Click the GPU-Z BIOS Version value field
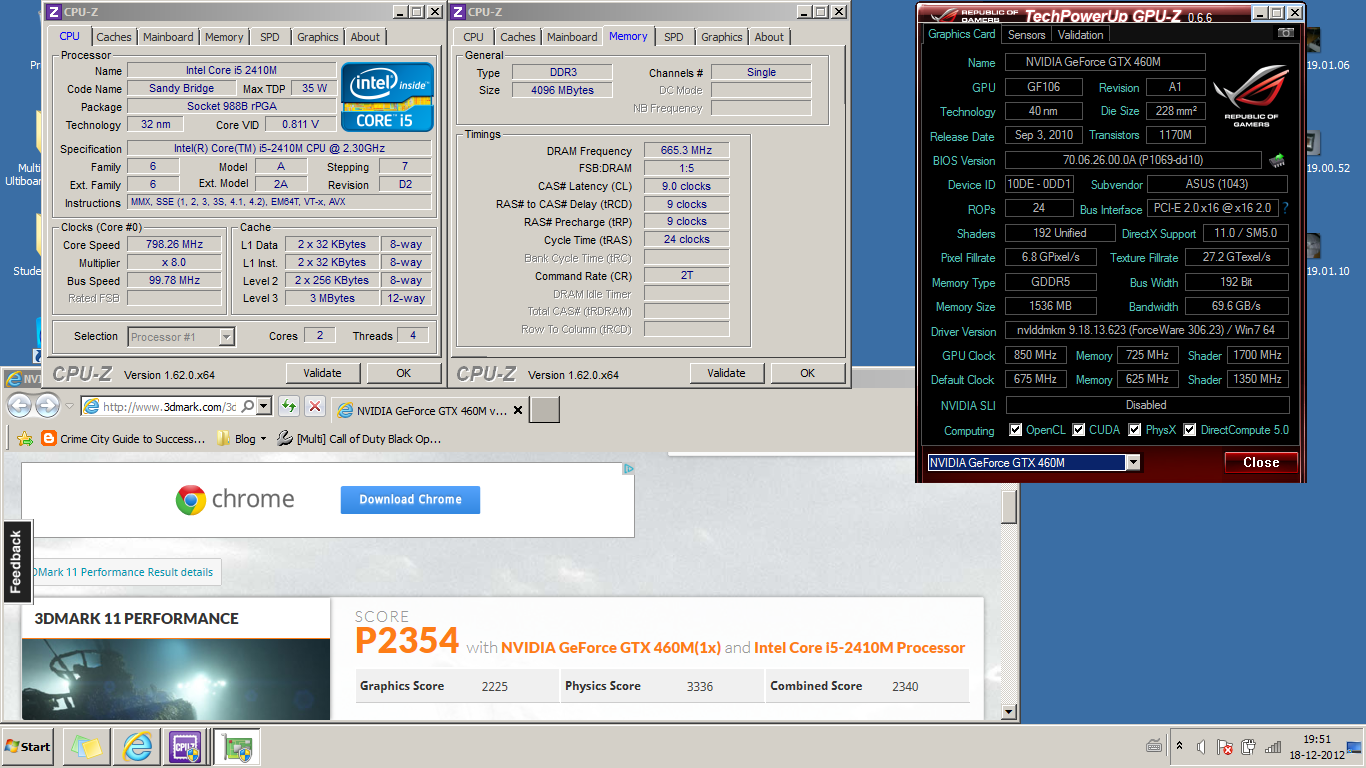The width and height of the screenshot is (1366, 768). (x=1133, y=160)
